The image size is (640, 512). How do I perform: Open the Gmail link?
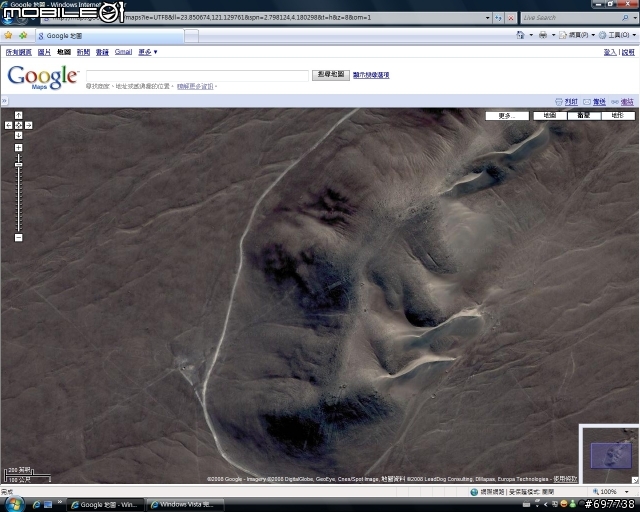(x=123, y=52)
